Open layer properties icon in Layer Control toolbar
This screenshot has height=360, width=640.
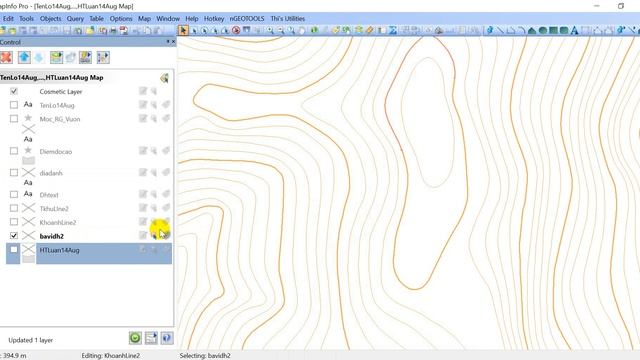(85, 58)
